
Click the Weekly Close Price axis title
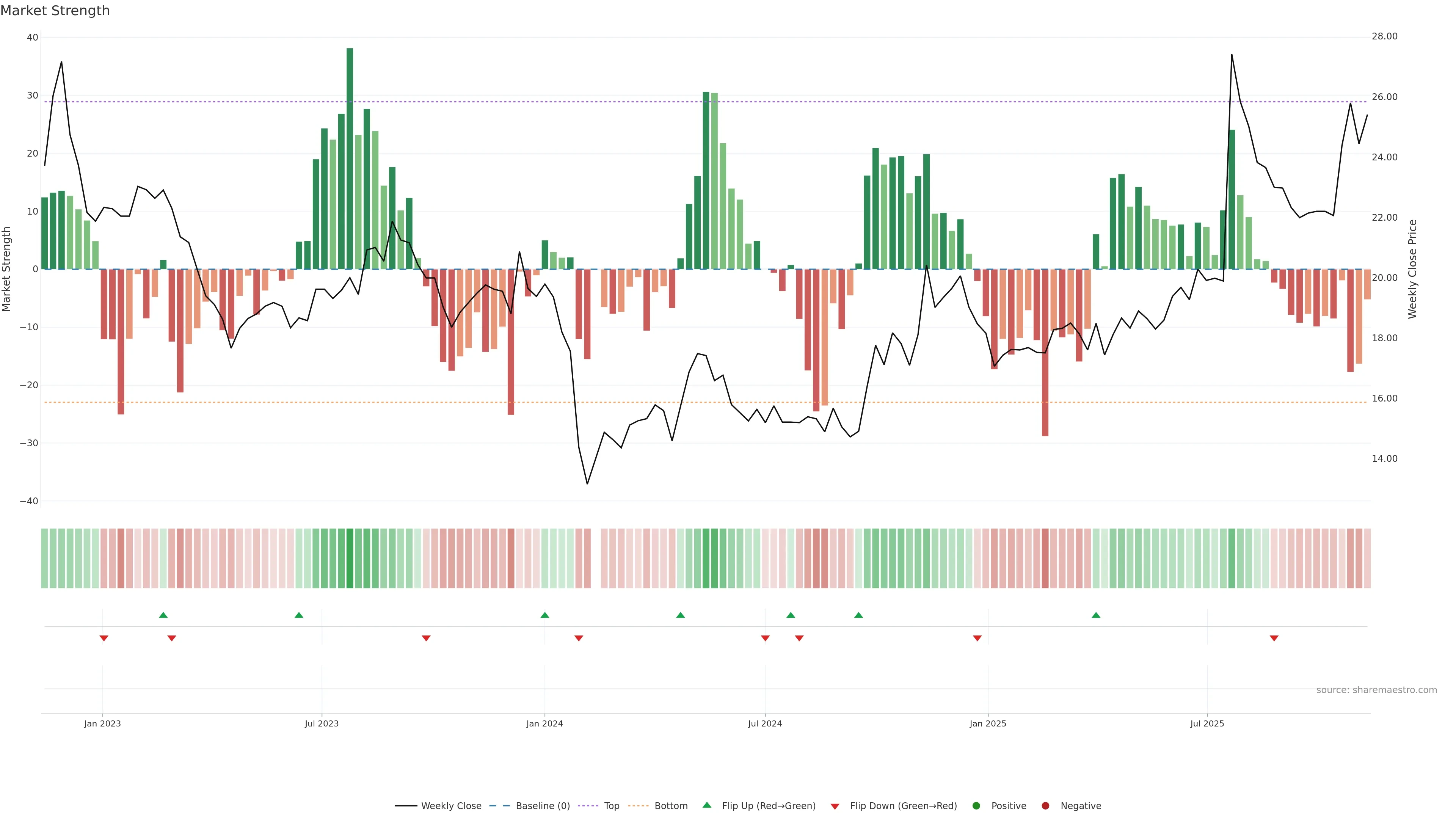(x=1412, y=269)
